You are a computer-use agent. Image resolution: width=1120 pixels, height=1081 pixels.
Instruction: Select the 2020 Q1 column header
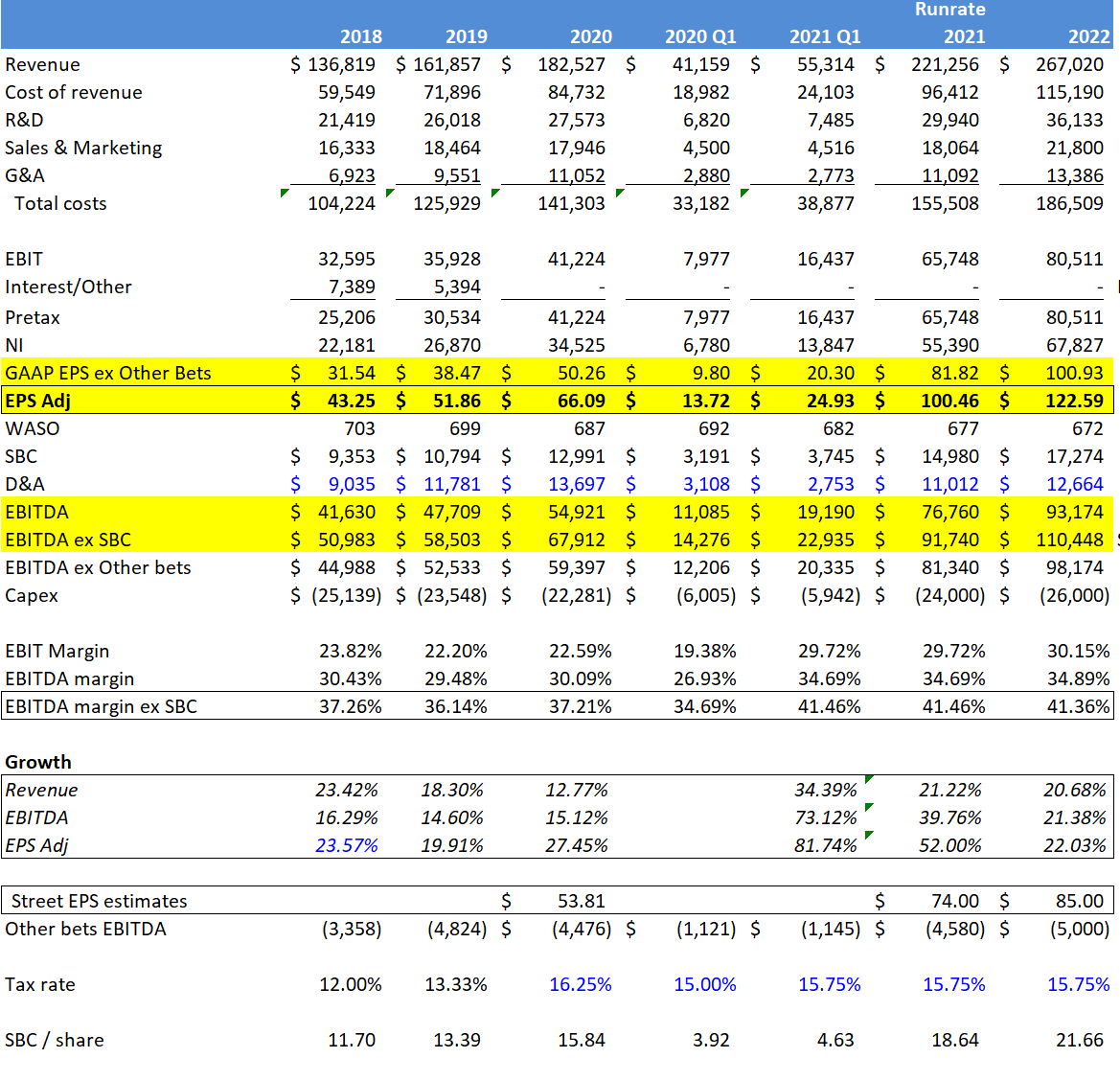(x=700, y=36)
